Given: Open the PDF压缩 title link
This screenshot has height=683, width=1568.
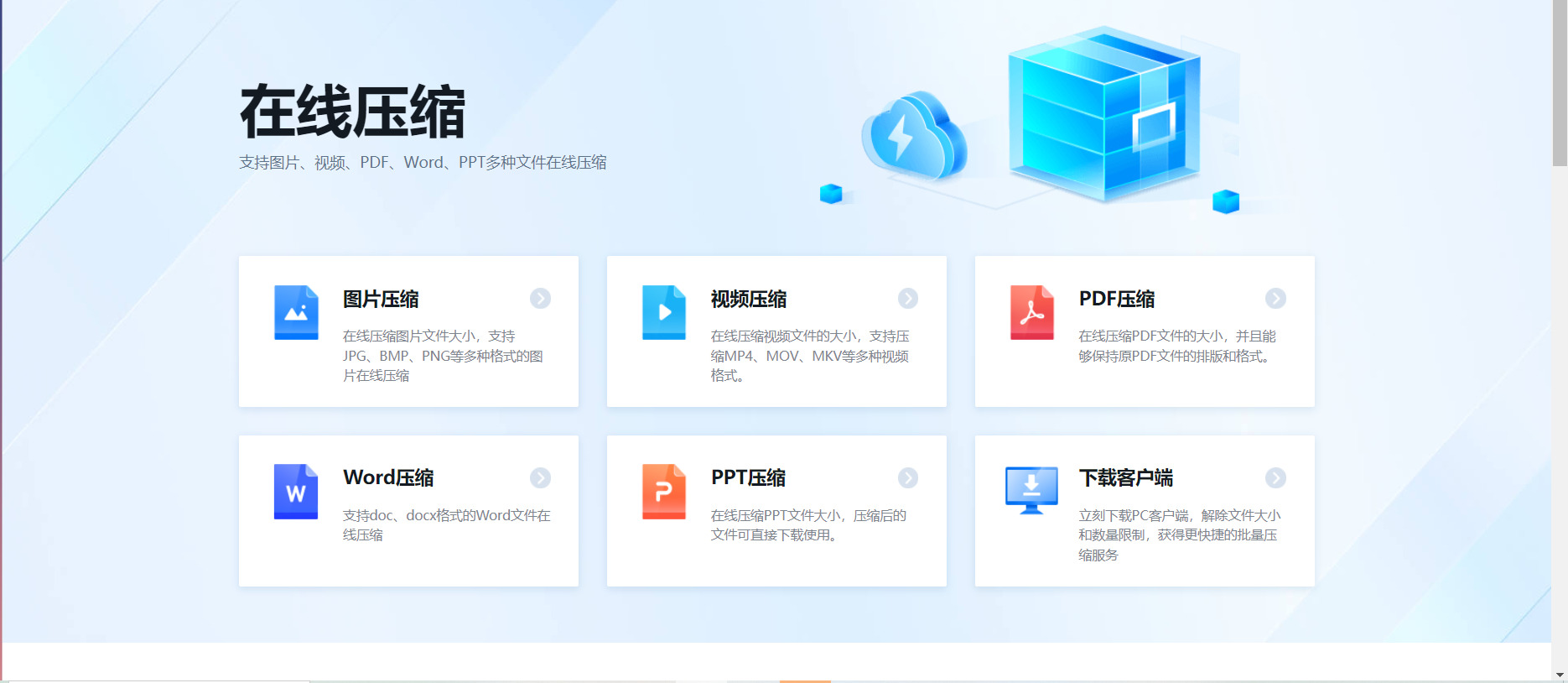Looking at the screenshot, I should point(1117,299).
